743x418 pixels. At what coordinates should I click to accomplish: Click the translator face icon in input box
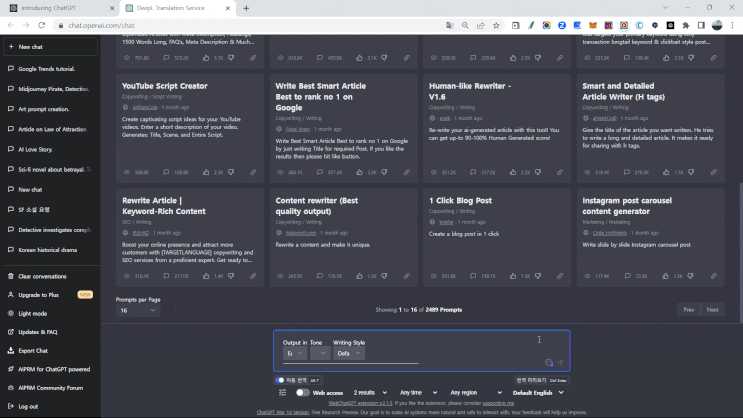coord(549,363)
